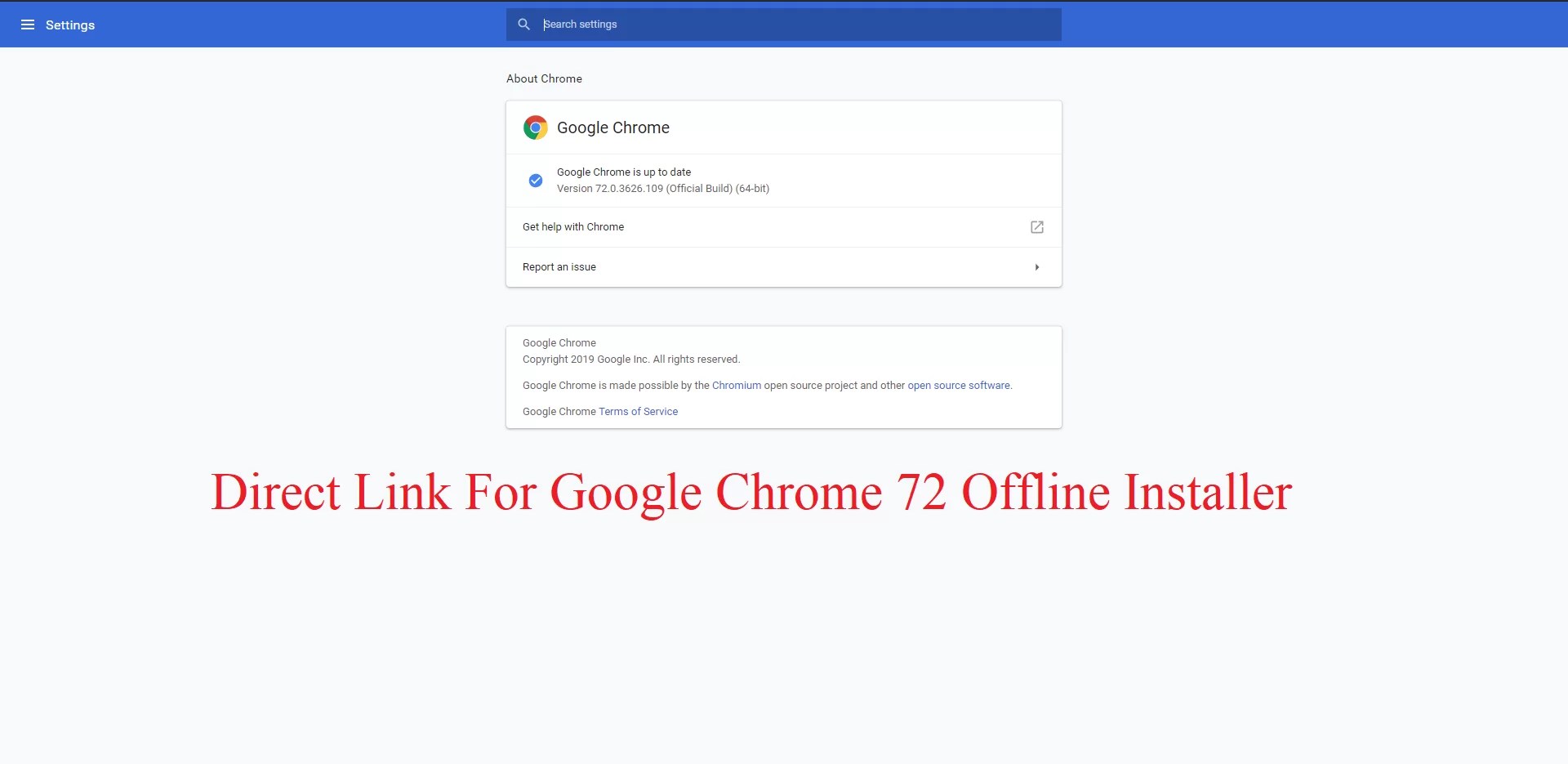Open the Terms of Service link
The width and height of the screenshot is (1568, 764).
point(639,412)
